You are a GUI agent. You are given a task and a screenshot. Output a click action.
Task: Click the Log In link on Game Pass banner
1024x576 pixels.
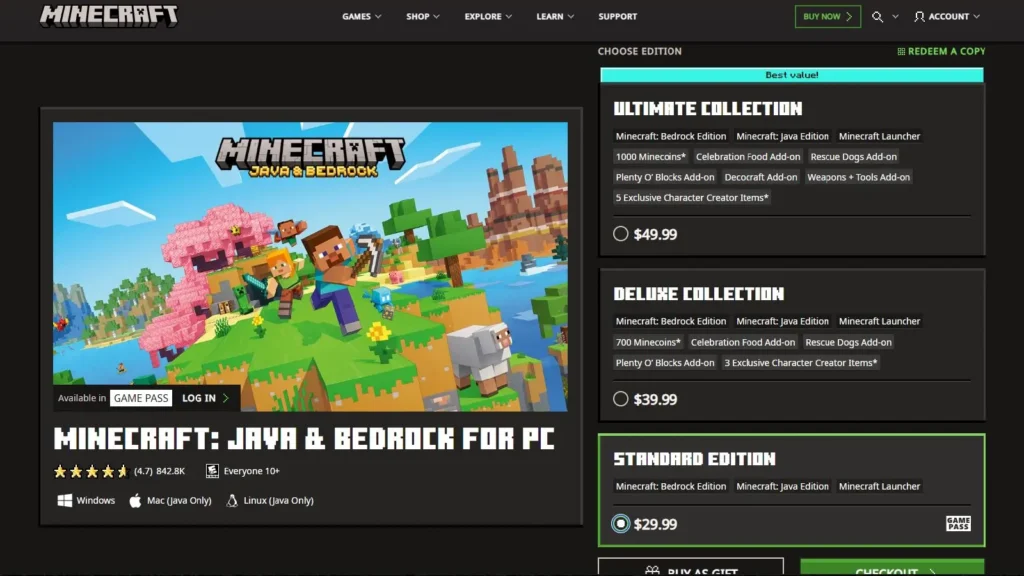tap(205, 398)
